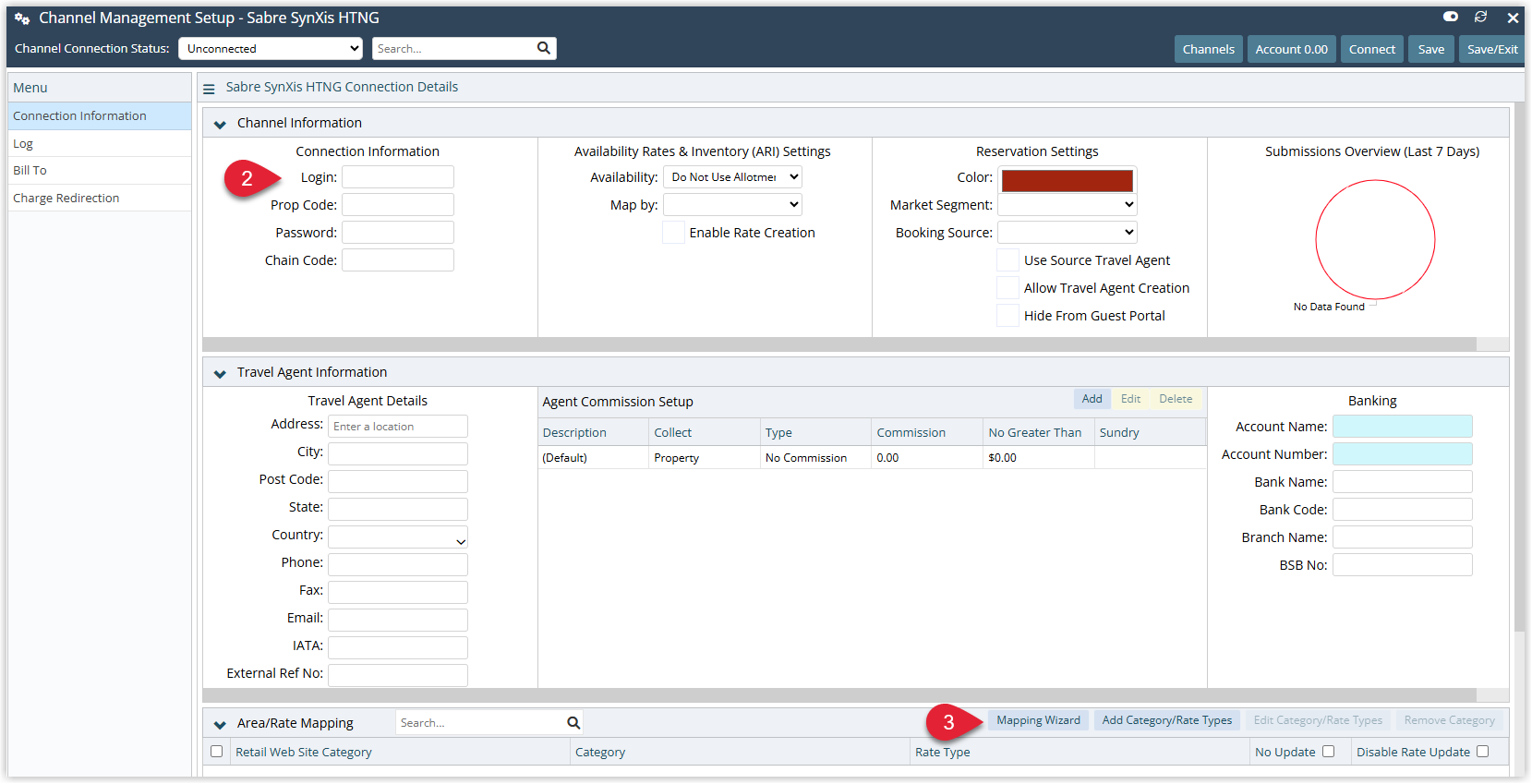This screenshot has height=784, width=1532.
Task: Open the Country dropdown
Action: coord(398,537)
